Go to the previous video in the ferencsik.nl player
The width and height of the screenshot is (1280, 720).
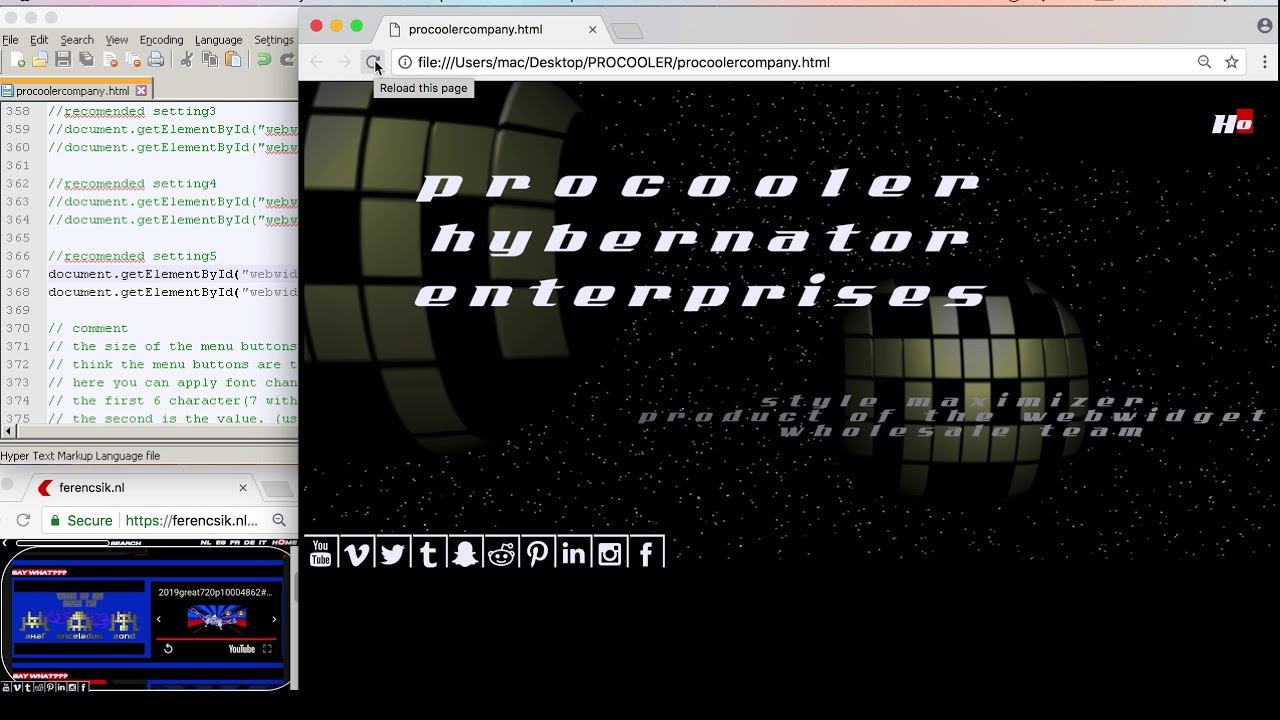pos(158,619)
